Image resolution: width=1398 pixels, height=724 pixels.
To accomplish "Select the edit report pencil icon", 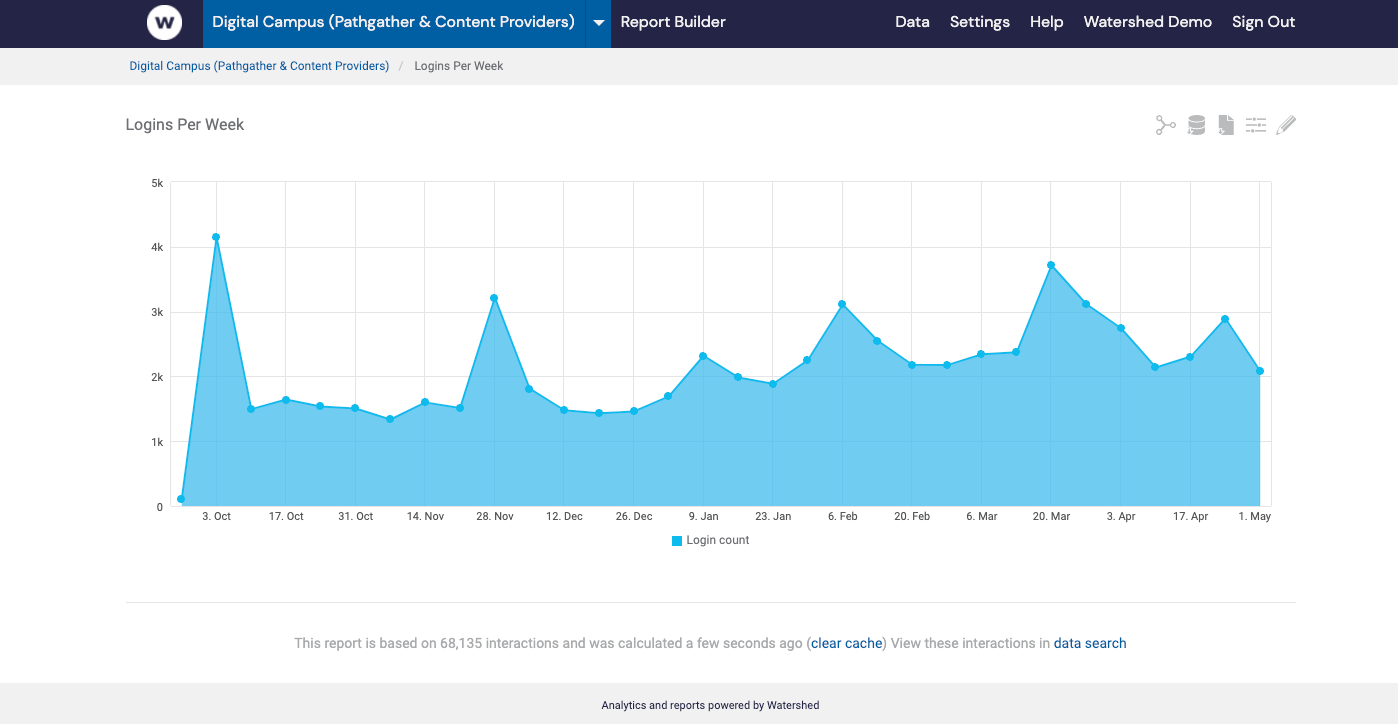I will (x=1285, y=124).
